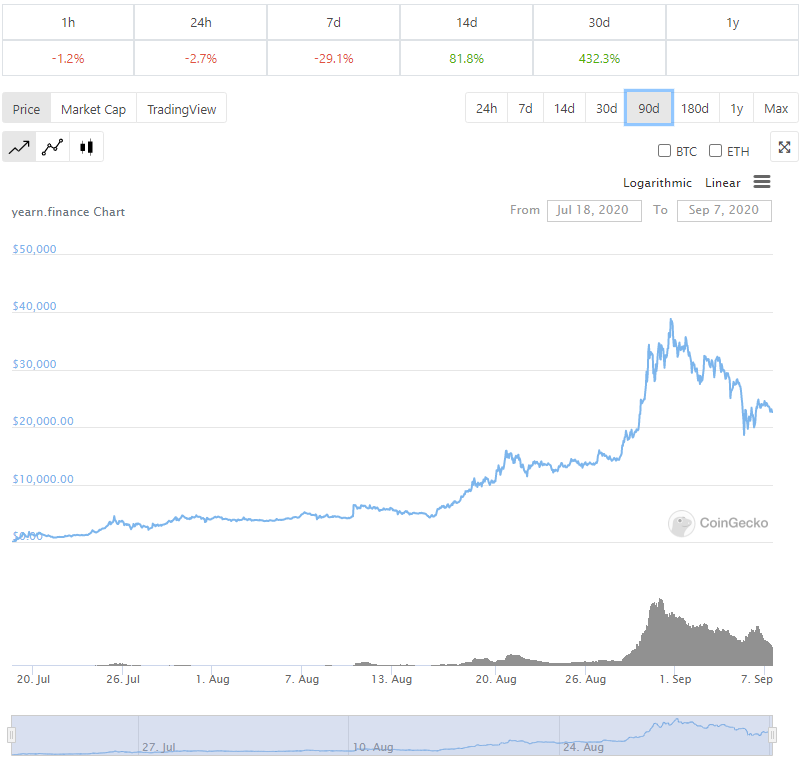Click the price peak near 1. Sep
804x765 pixels.
(671, 320)
